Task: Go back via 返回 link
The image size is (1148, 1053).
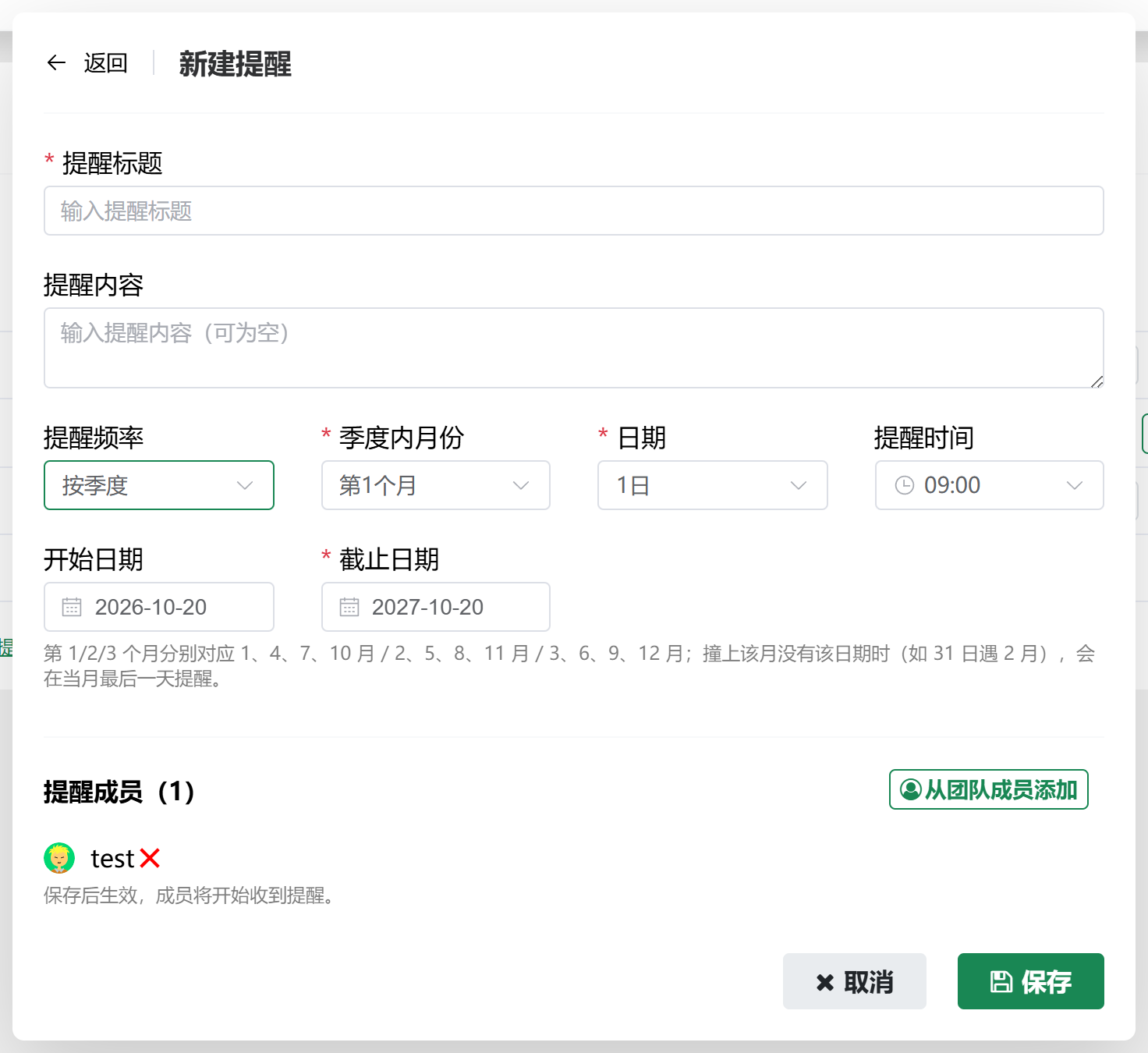Action: pyautogui.click(x=105, y=62)
